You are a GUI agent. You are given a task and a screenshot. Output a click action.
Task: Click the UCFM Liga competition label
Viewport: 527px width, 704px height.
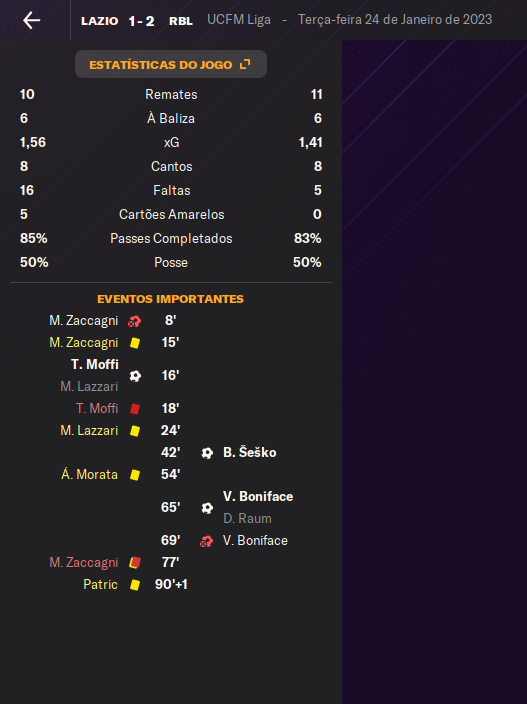(239, 20)
